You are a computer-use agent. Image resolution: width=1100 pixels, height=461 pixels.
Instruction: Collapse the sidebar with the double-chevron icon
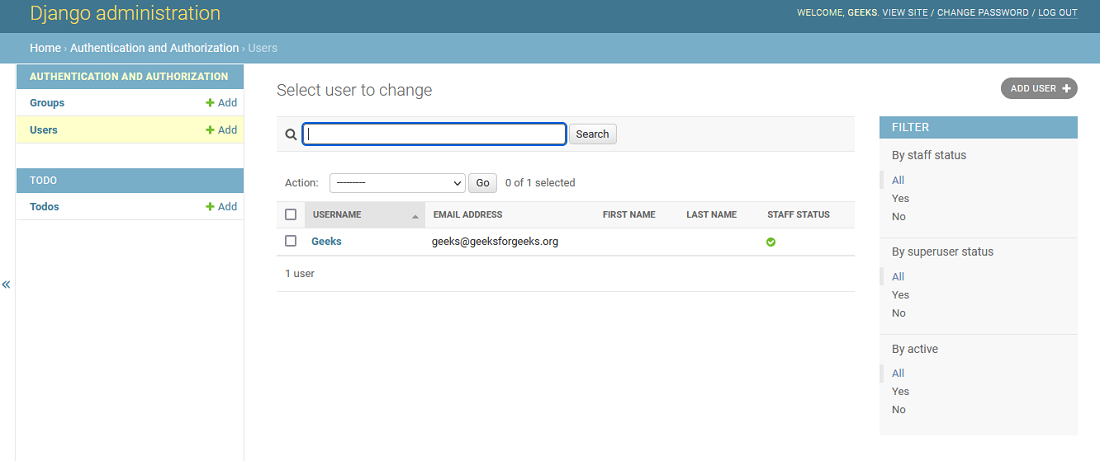(x=6, y=284)
